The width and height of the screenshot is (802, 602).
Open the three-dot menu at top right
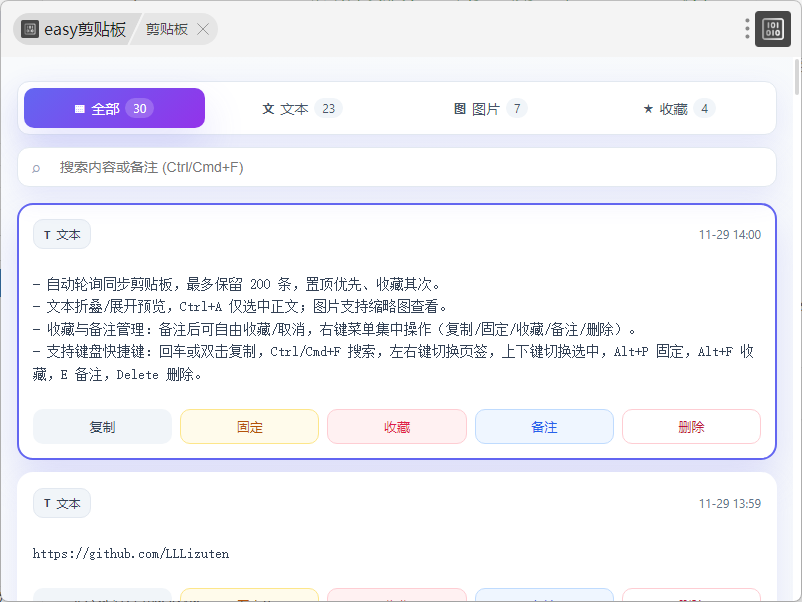point(747,29)
